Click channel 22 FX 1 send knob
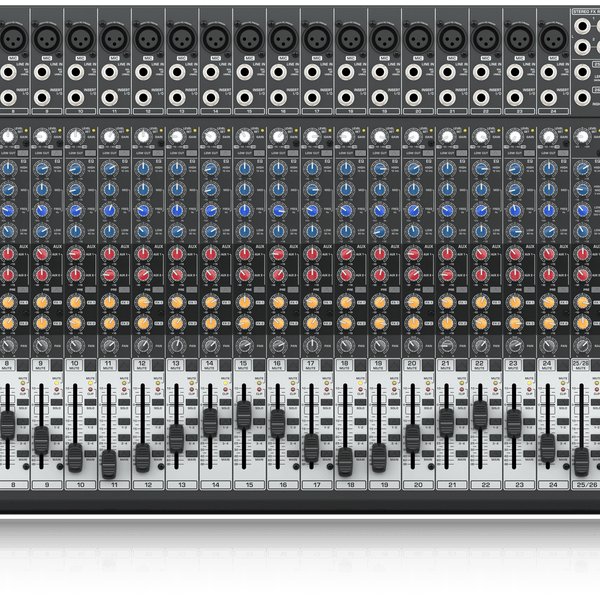Image resolution: width=600 pixels, height=600 pixels. [x=481, y=302]
